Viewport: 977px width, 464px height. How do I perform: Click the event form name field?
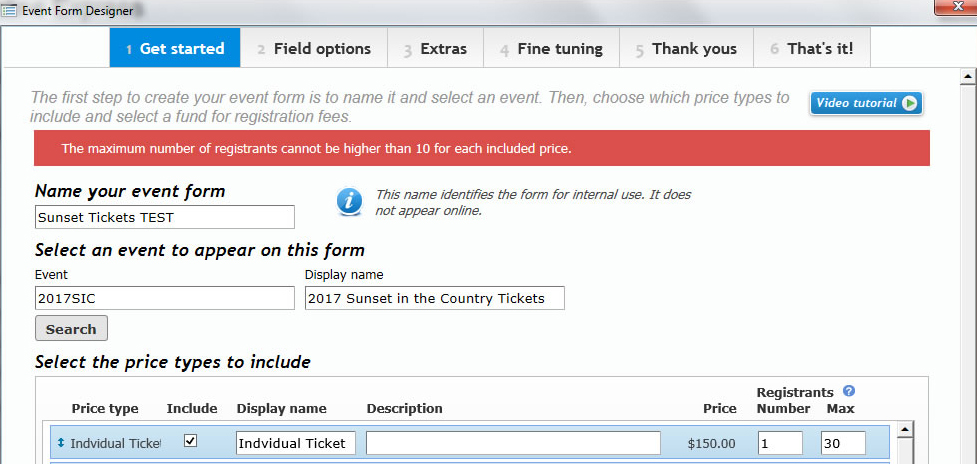coord(164,217)
